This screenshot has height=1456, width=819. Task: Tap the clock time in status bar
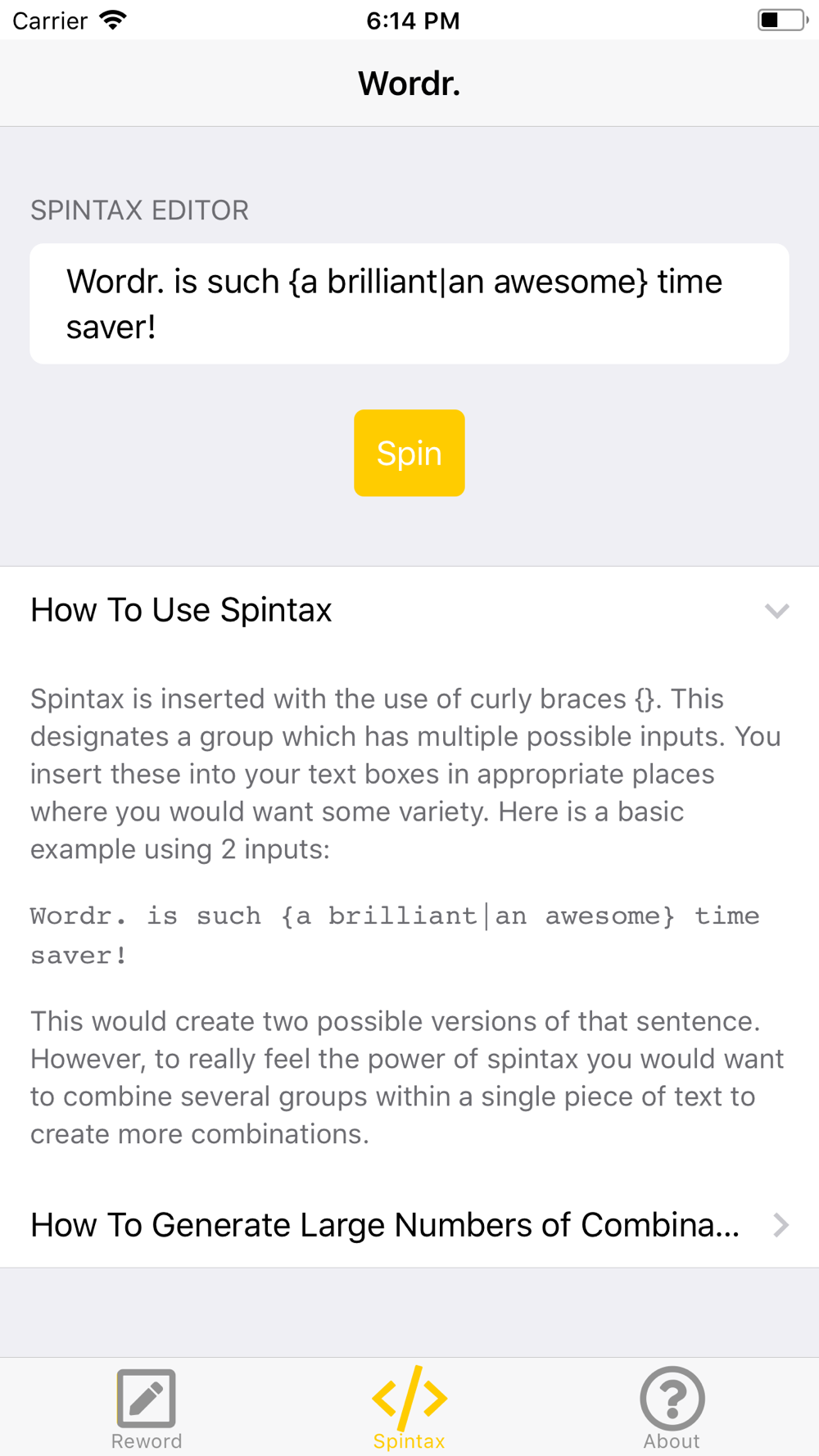(413, 20)
